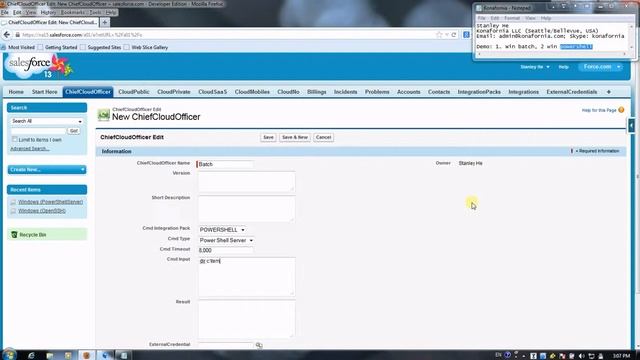Open the IntegrationPacks tab
This screenshot has width=640, height=360.
pyautogui.click(x=479, y=92)
